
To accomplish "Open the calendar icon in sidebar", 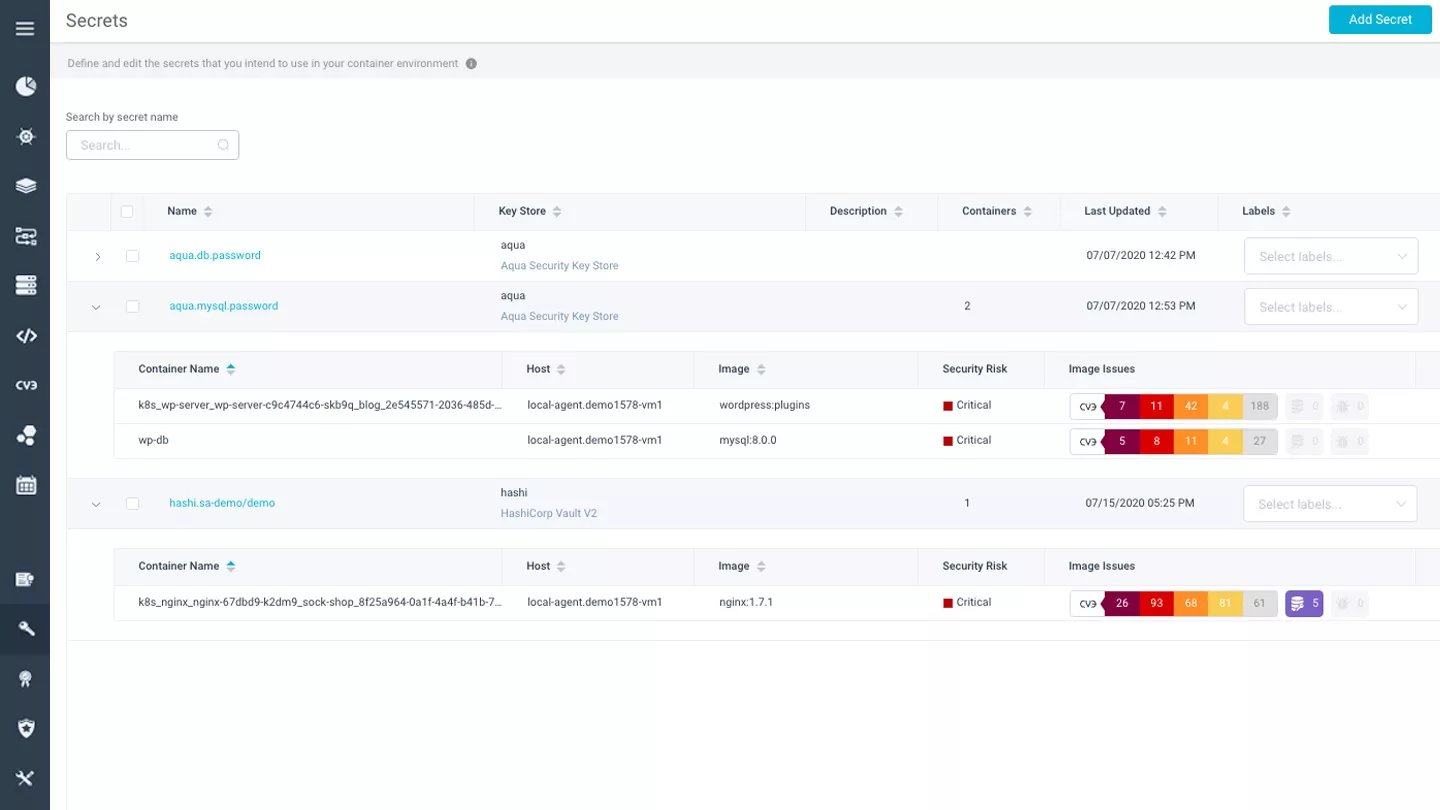I will pyautogui.click(x=26, y=486).
